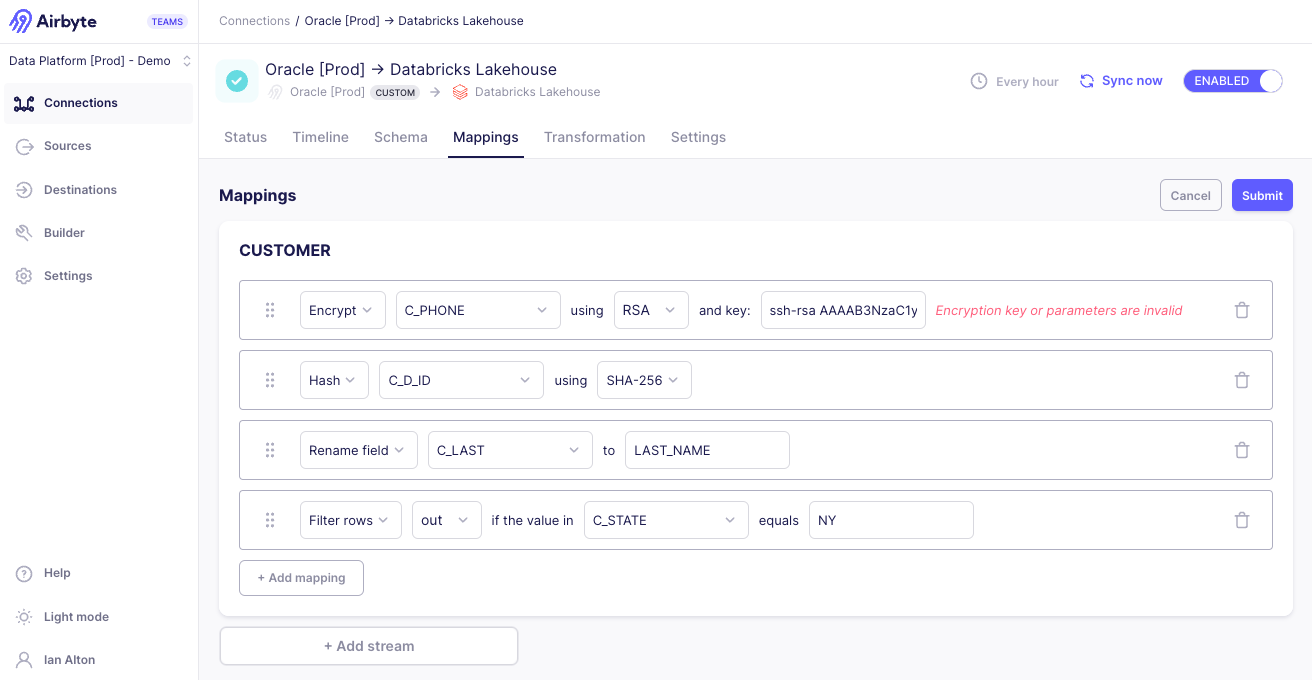Go to Connections via breadcrumb link
Screen dimensions: 1312x680
(254, 21)
